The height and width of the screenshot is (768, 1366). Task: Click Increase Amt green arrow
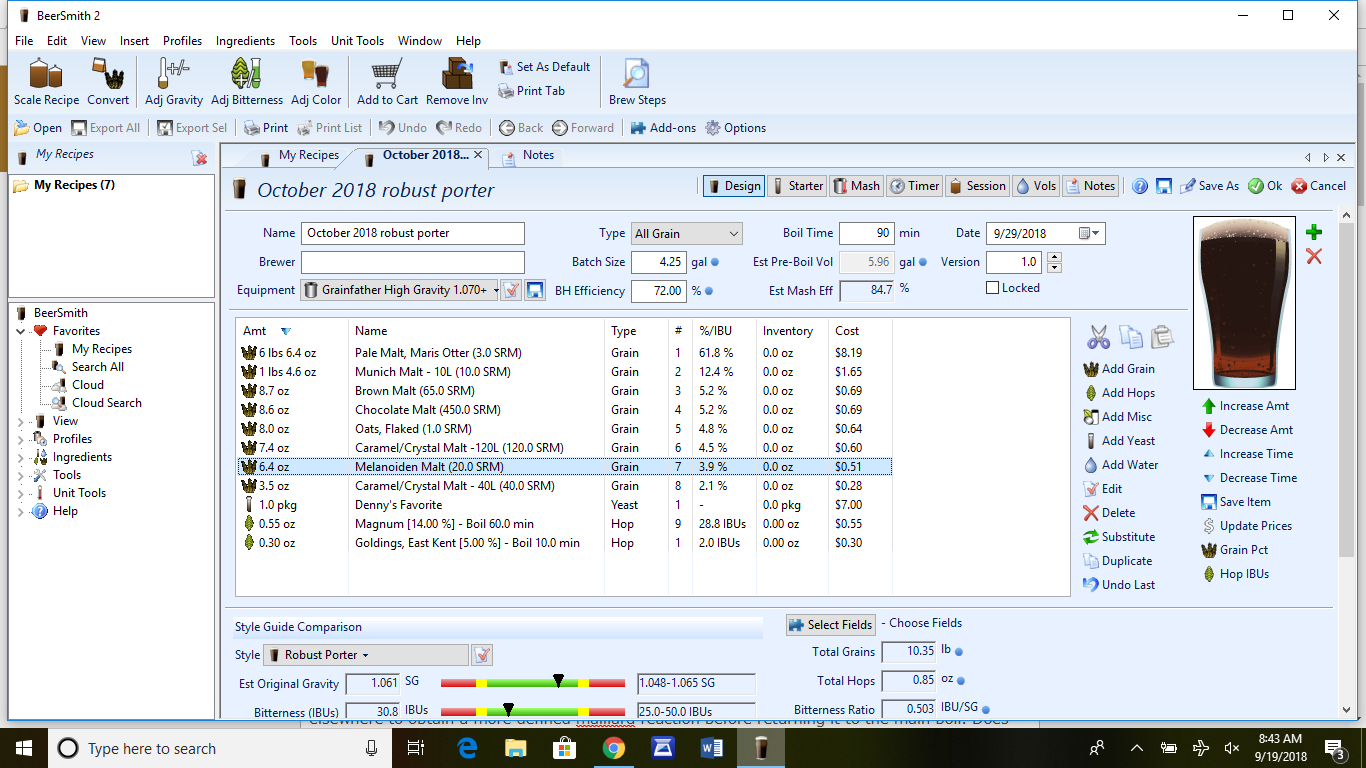(1210, 406)
